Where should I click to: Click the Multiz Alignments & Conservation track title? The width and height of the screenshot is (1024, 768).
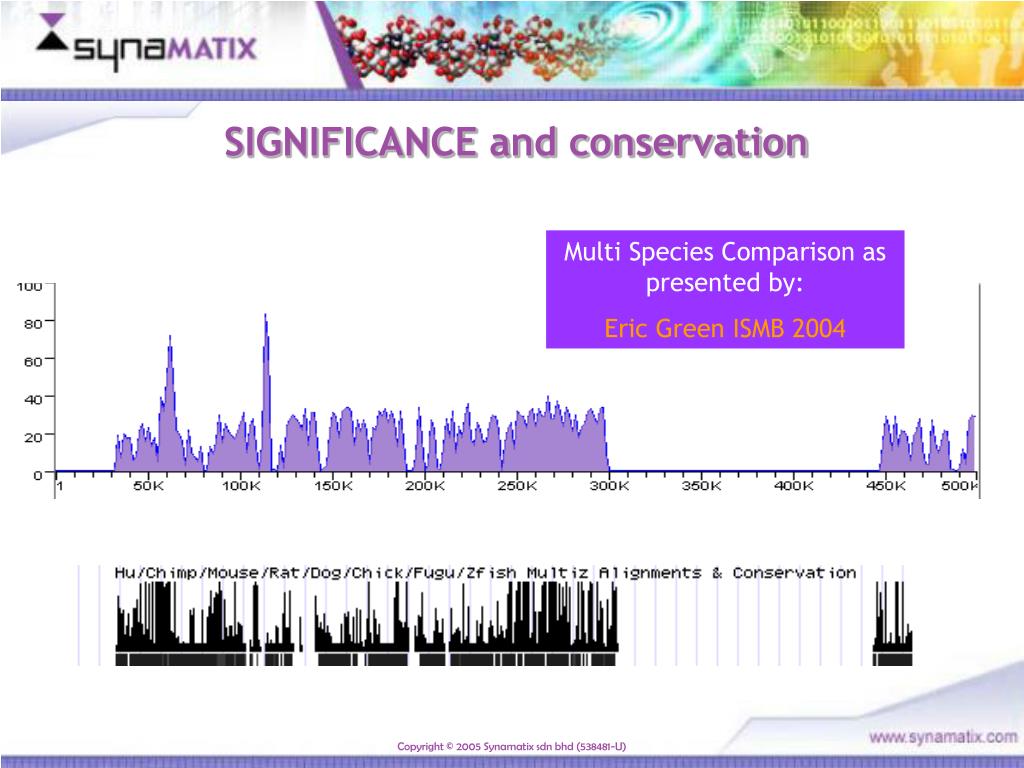[485, 573]
